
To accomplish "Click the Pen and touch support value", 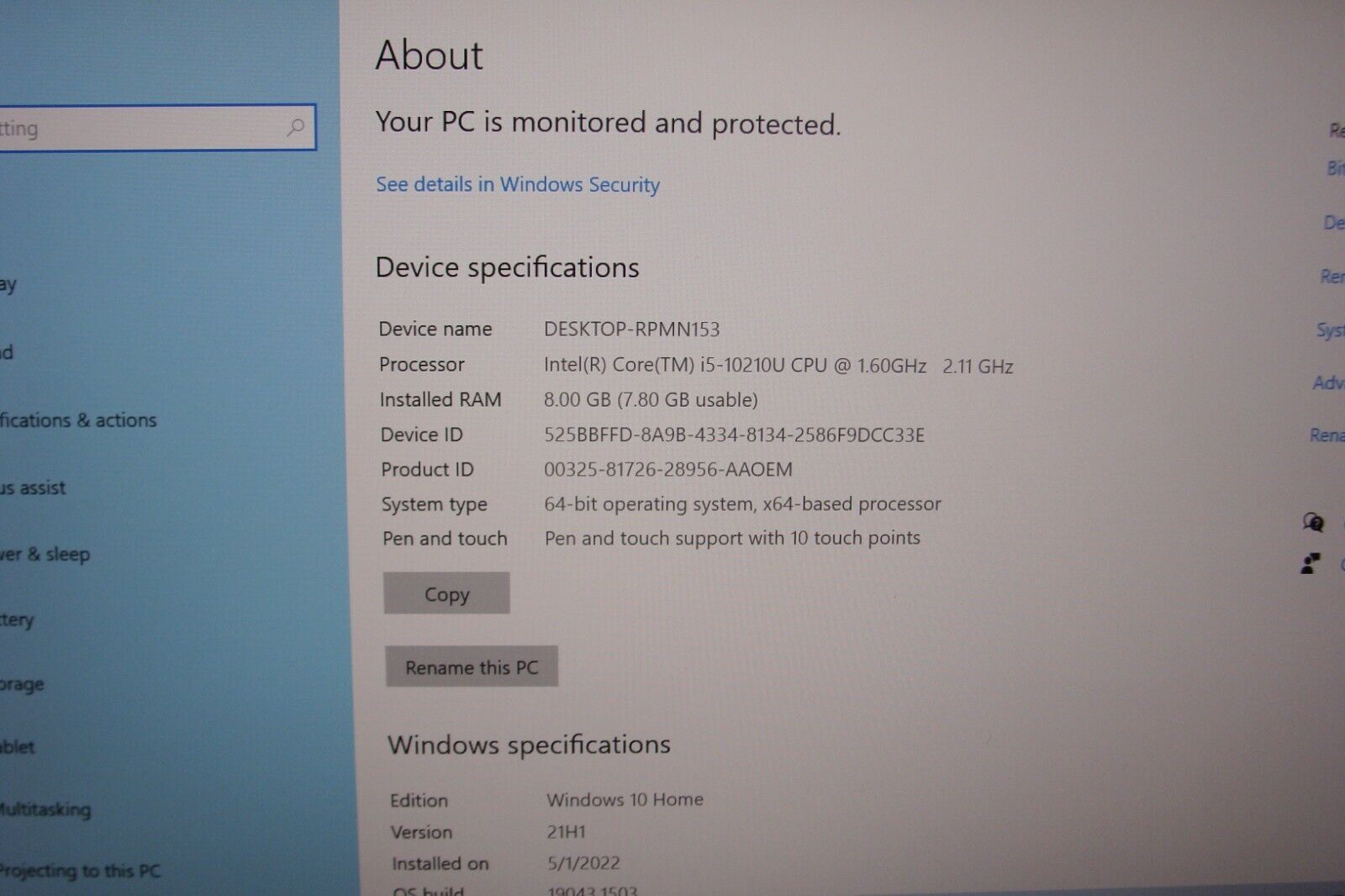I will [x=732, y=538].
